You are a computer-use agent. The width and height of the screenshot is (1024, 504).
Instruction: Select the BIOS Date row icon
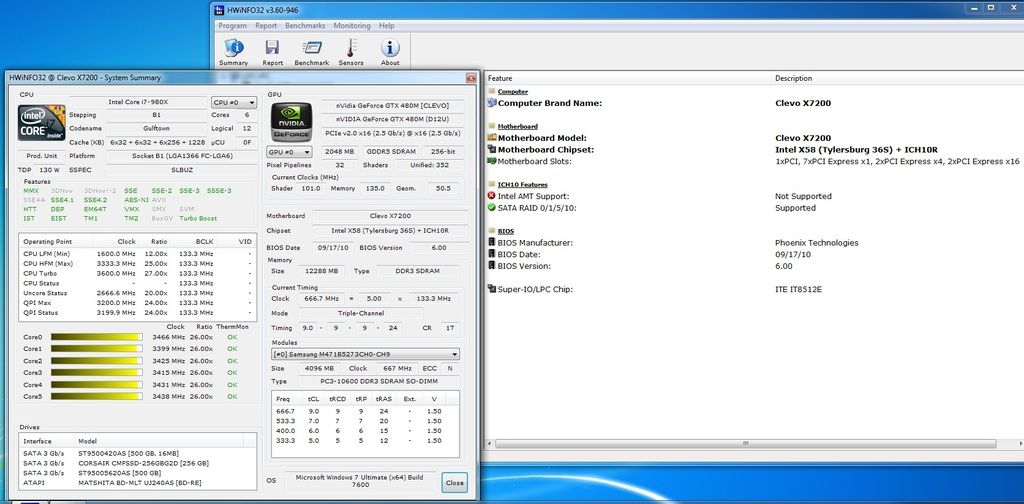(492, 255)
